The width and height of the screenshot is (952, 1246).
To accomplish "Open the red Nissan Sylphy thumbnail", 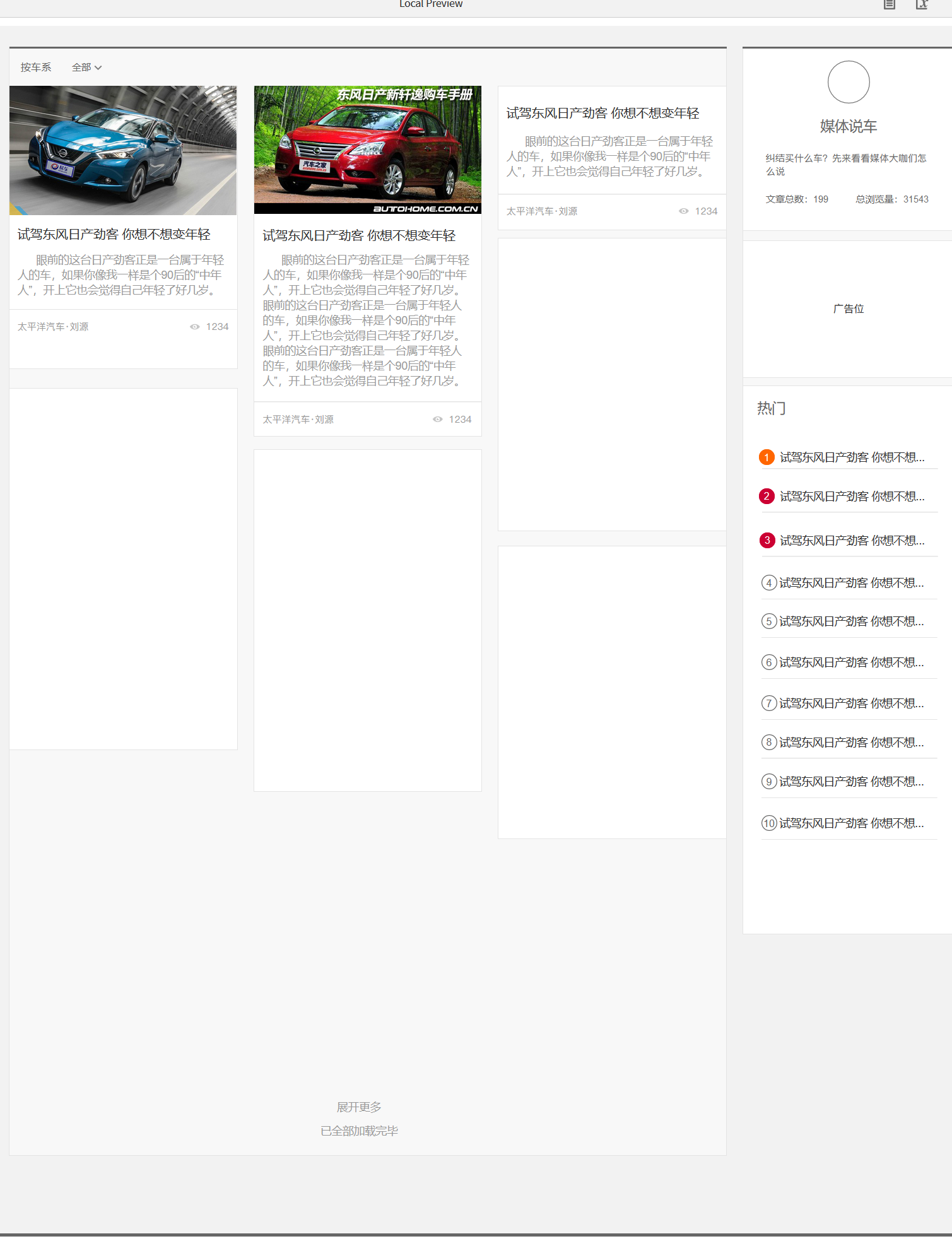I will (368, 150).
